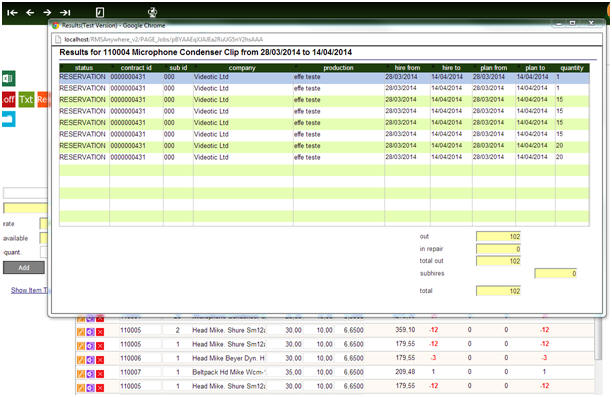Delete the 110006 Head Mike Beyer row
612x397 pixels.
(100, 360)
